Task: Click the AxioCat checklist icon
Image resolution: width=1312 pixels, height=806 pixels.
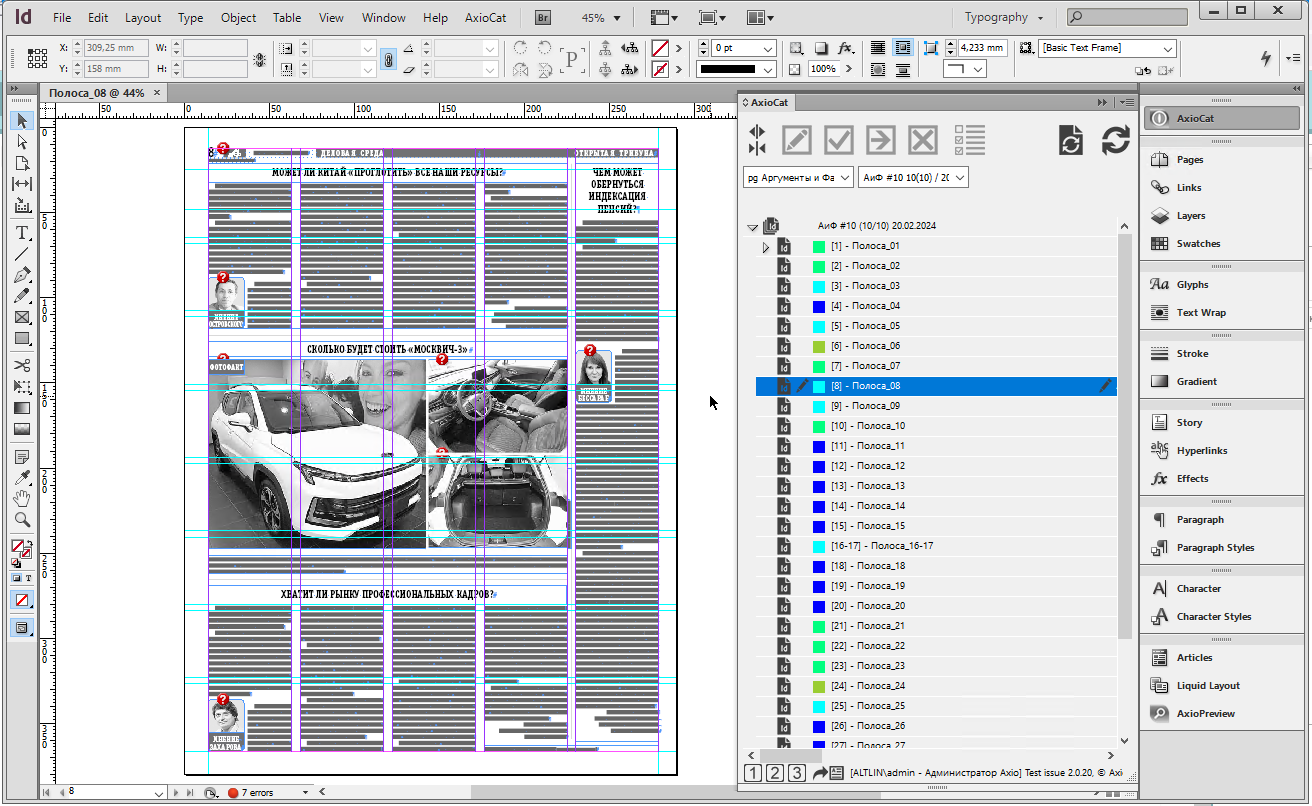Action: click(969, 140)
